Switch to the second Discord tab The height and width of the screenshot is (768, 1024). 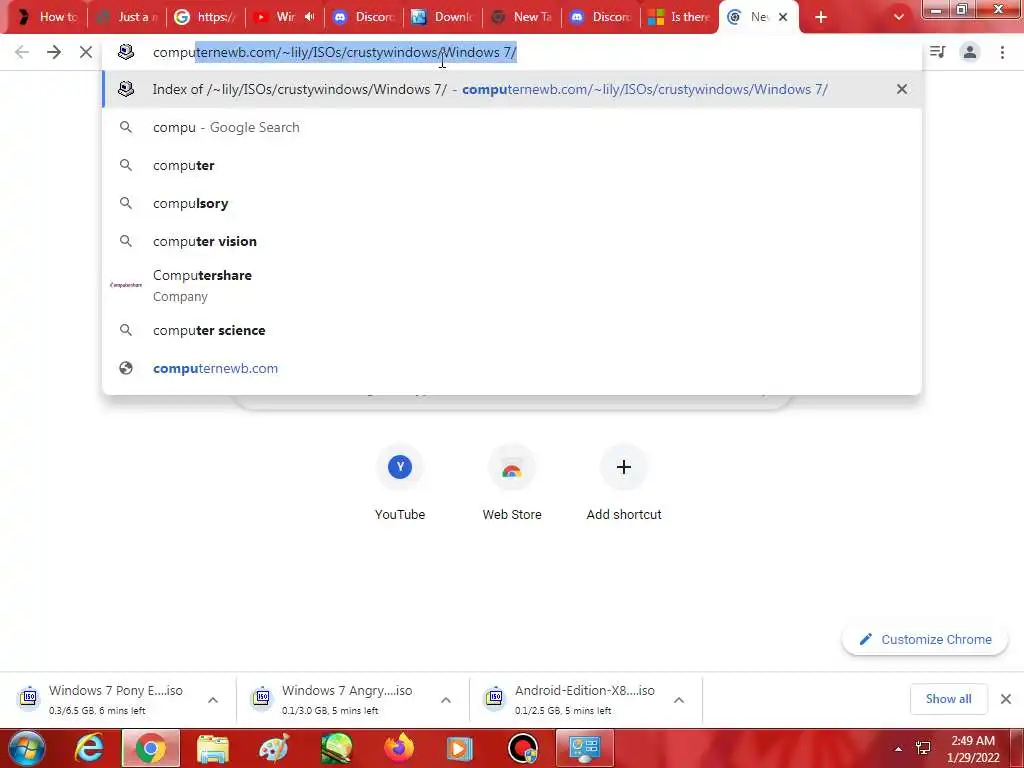(601, 17)
